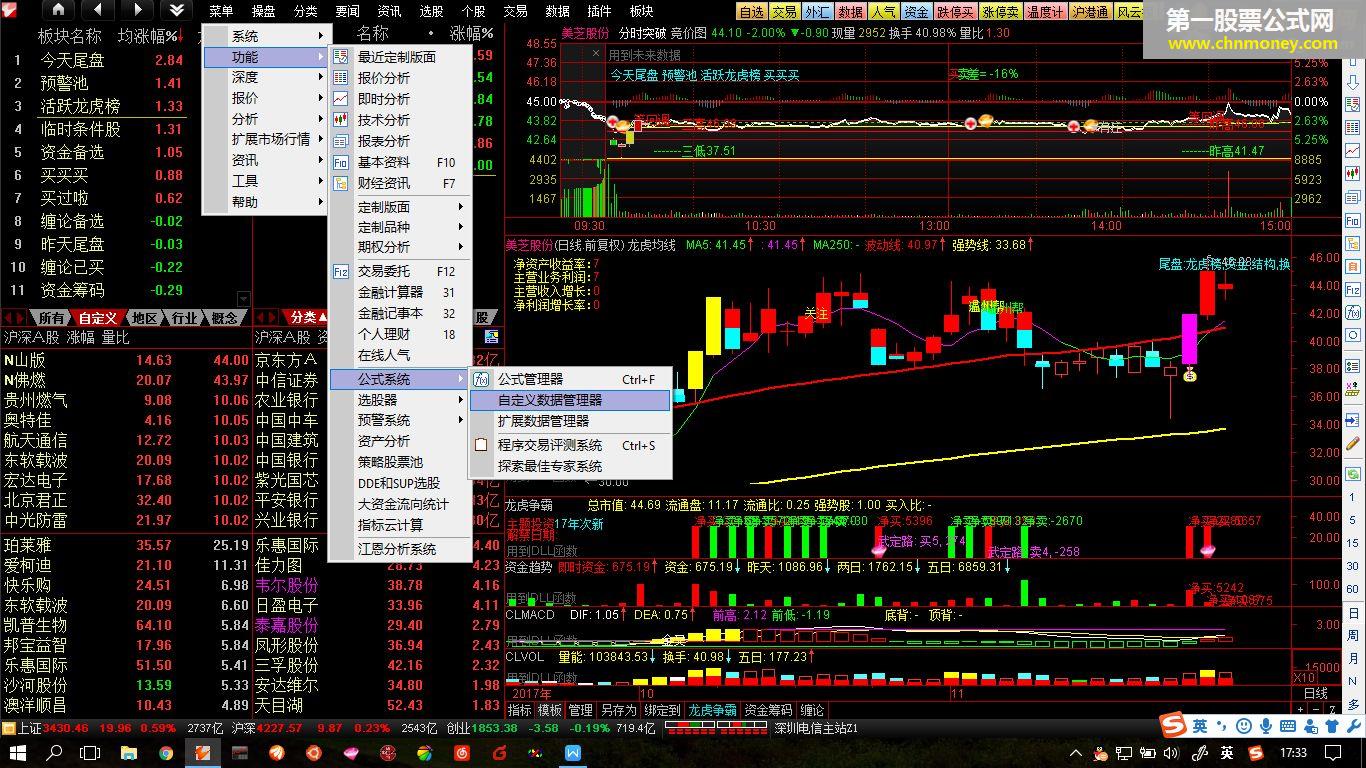Screen dimensions: 1366x768
Task: Click the 最近定制版面 icon
Action: pyautogui.click(x=341, y=57)
